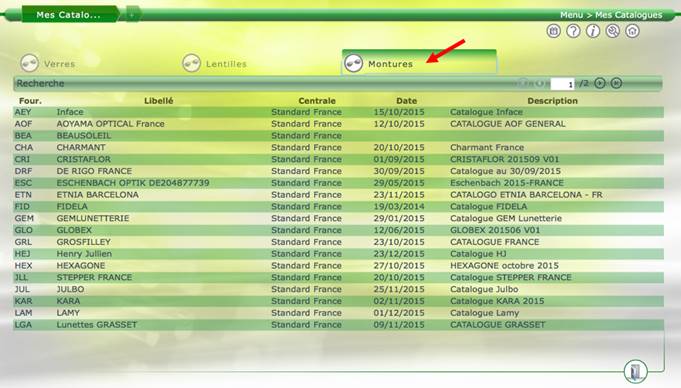Image resolution: width=681 pixels, height=388 pixels.
Task: Select the Montures tab
Action: pyautogui.click(x=419, y=63)
